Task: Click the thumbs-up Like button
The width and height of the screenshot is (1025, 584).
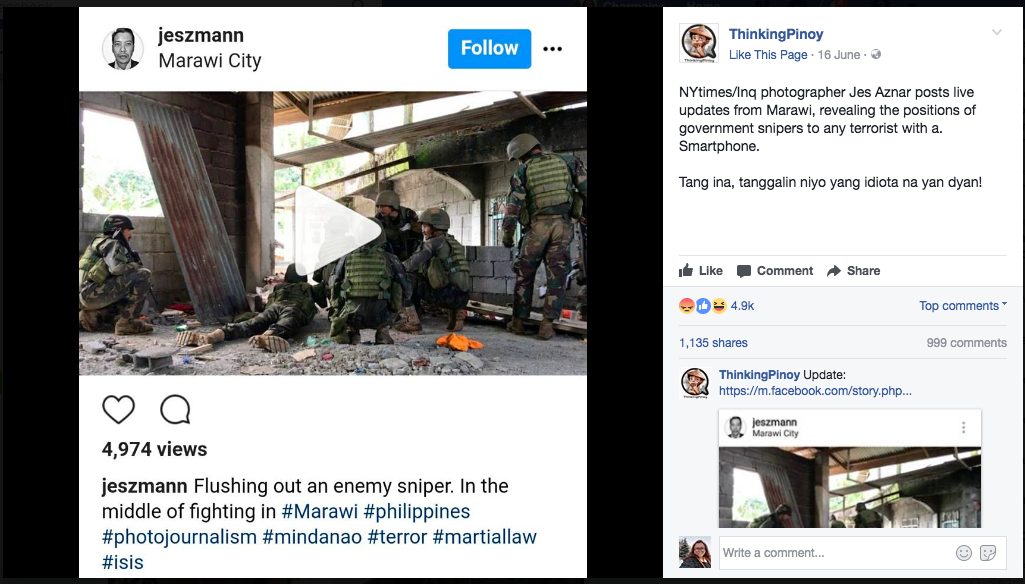Action: pos(701,271)
